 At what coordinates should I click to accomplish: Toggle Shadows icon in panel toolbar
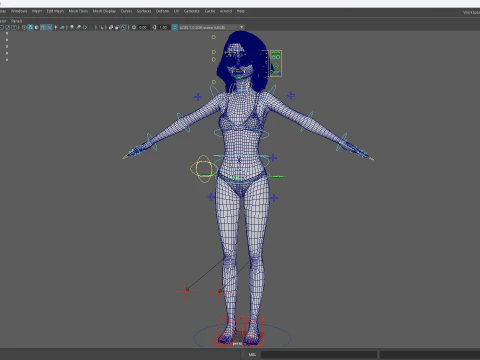(62, 27)
